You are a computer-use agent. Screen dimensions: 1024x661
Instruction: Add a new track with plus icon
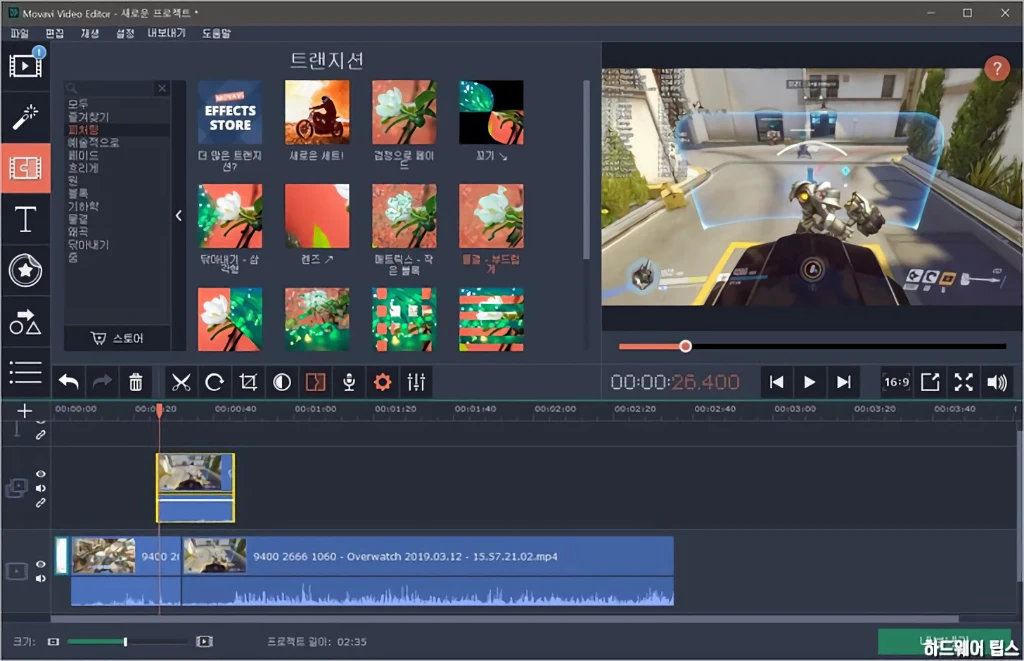(x=24, y=411)
